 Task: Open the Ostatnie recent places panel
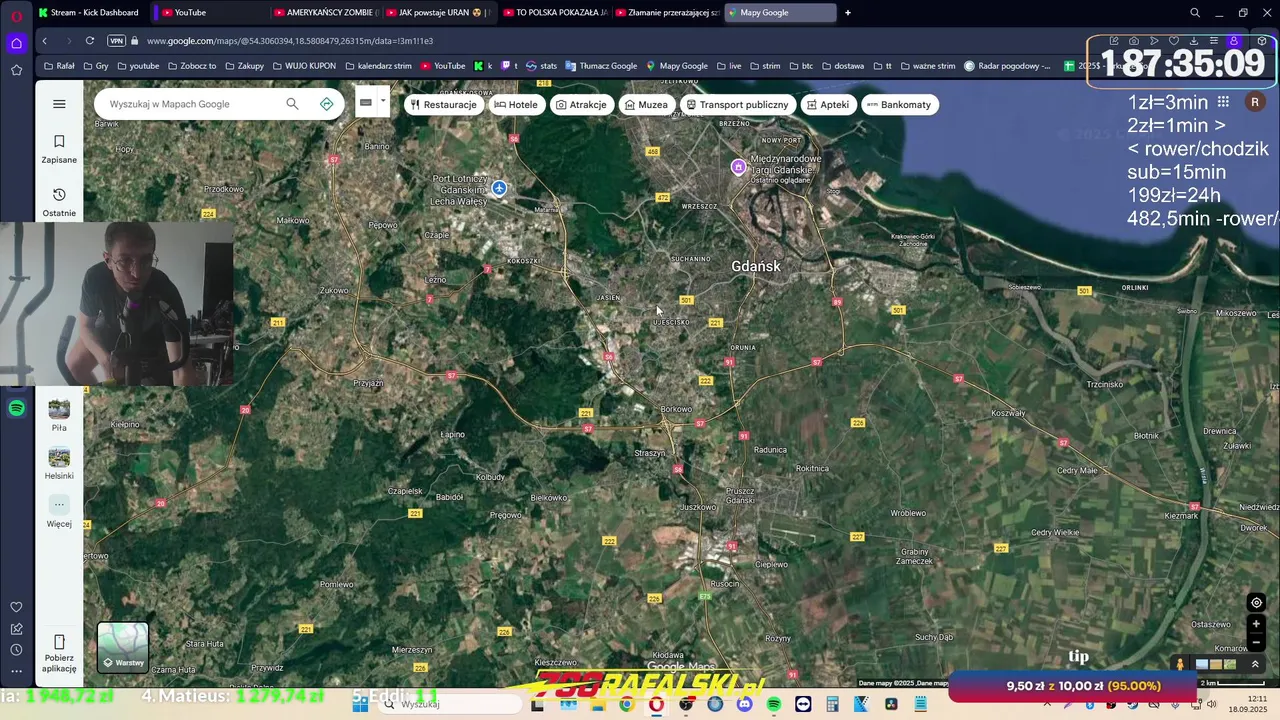(x=59, y=201)
